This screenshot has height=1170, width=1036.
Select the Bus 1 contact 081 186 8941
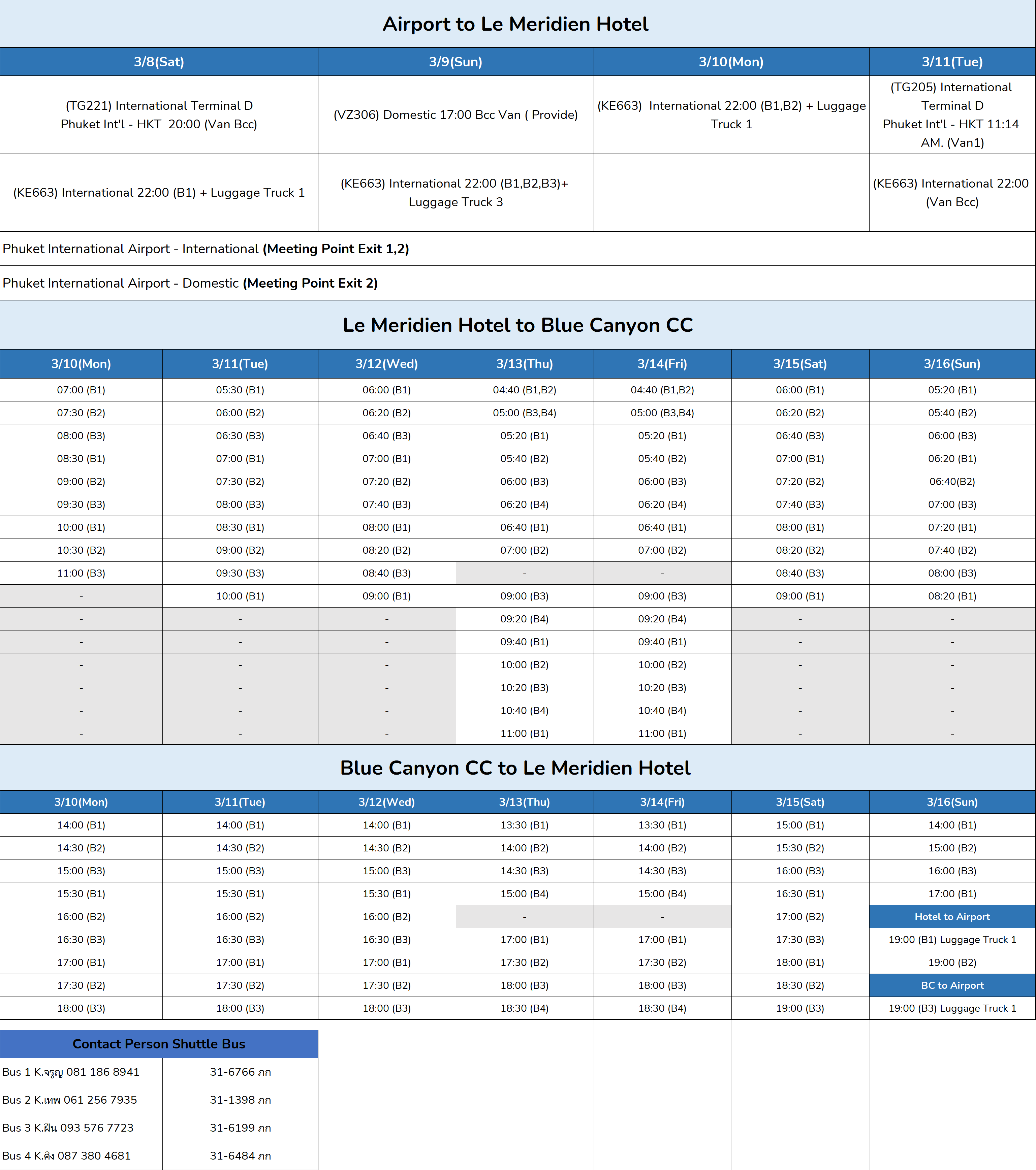[81, 1072]
